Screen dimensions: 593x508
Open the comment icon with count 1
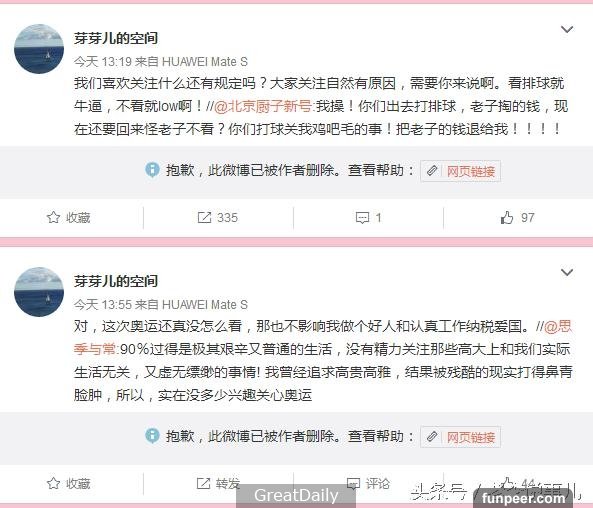(x=362, y=217)
